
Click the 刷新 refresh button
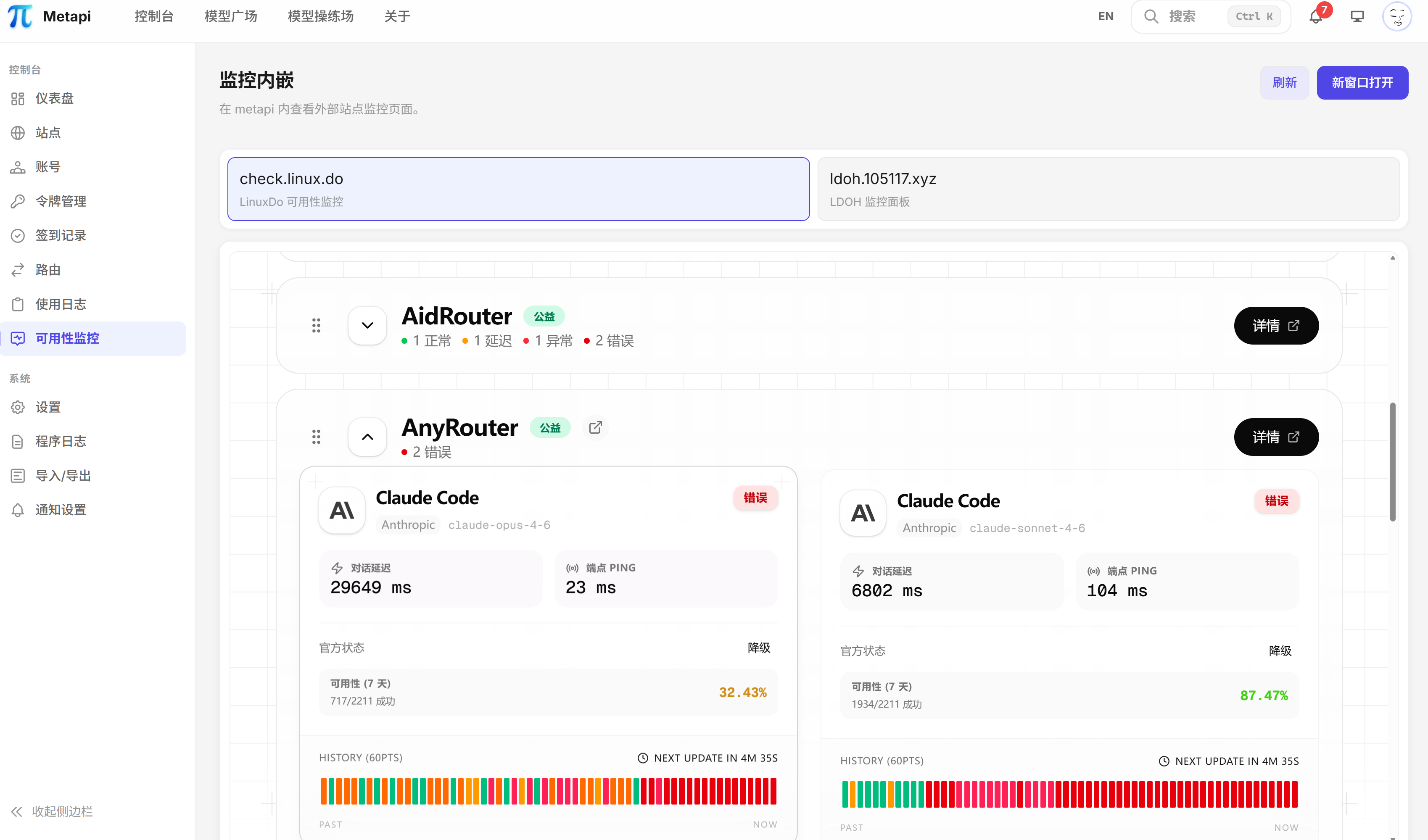click(1284, 83)
